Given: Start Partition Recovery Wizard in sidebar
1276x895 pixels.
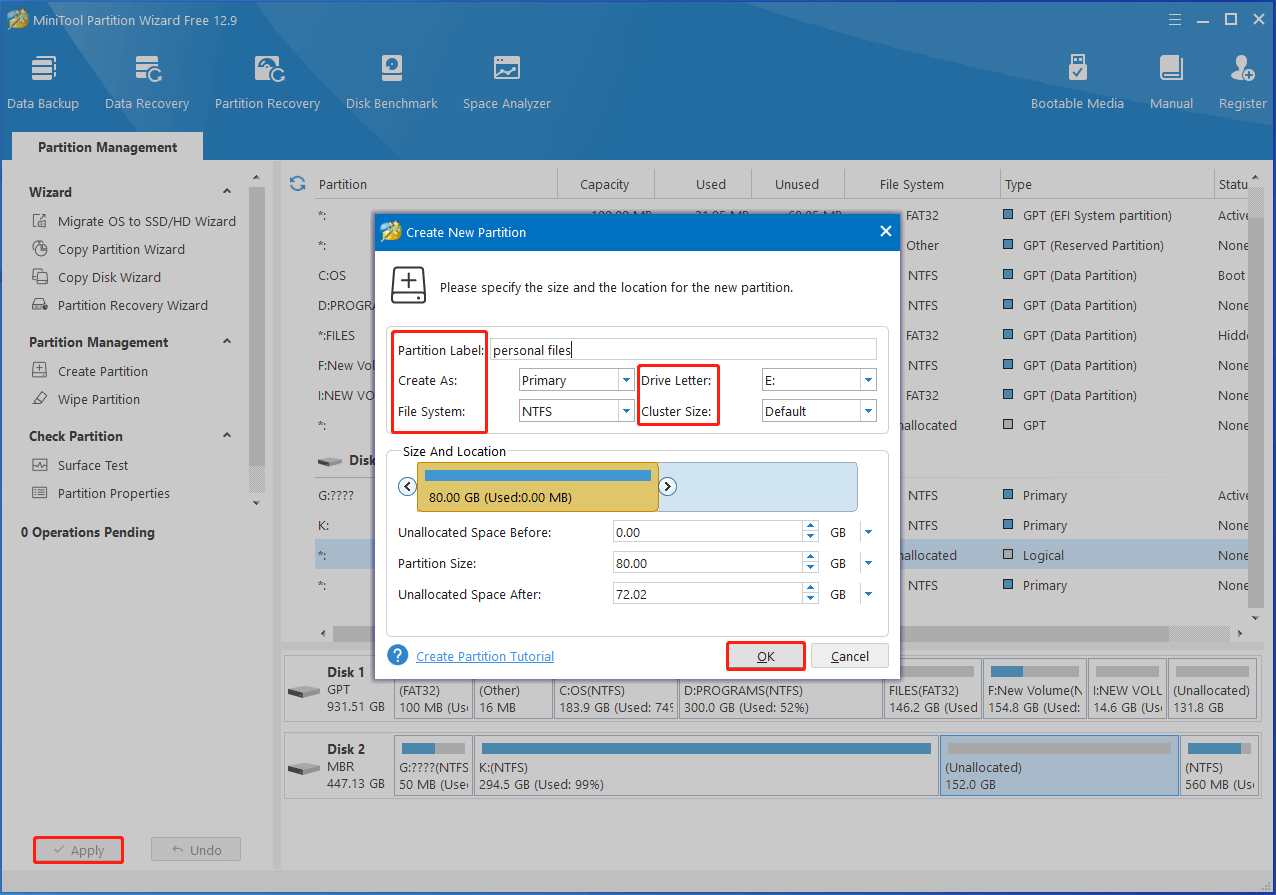Looking at the screenshot, I should pyautogui.click(x=121, y=305).
